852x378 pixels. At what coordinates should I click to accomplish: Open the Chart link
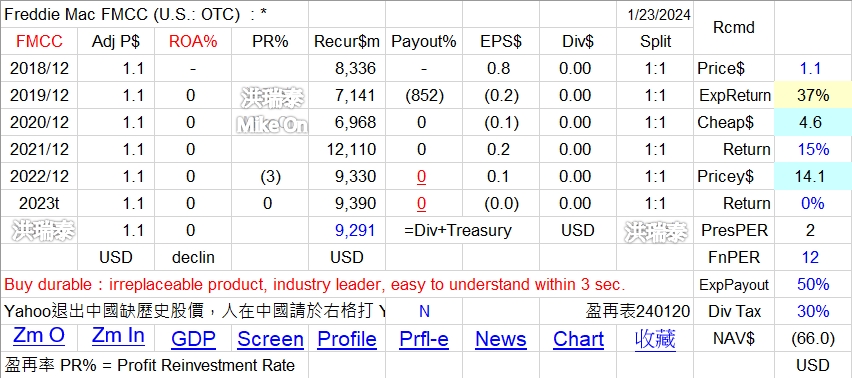[578, 339]
